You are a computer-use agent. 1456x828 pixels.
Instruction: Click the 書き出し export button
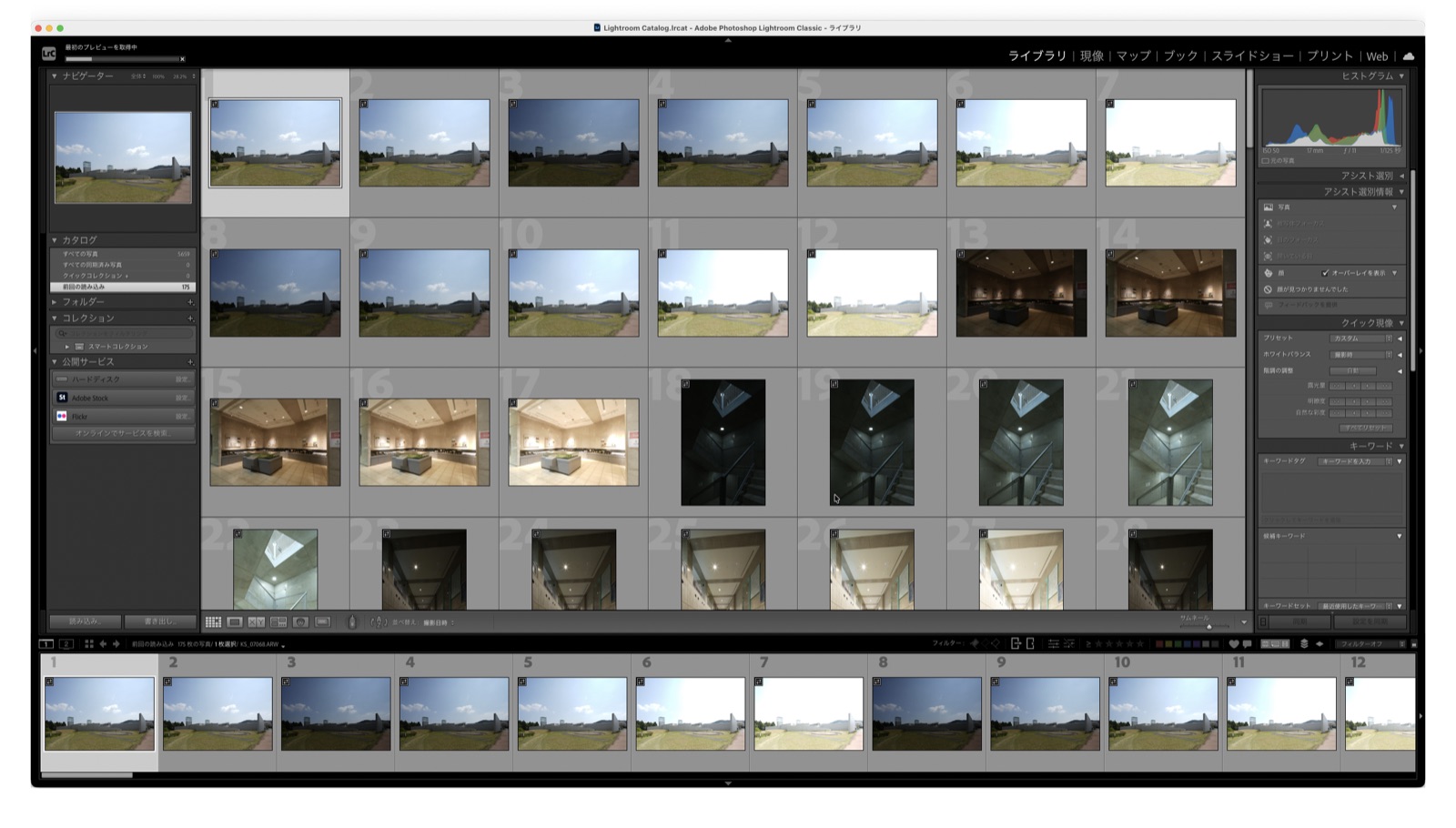[x=160, y=621]
